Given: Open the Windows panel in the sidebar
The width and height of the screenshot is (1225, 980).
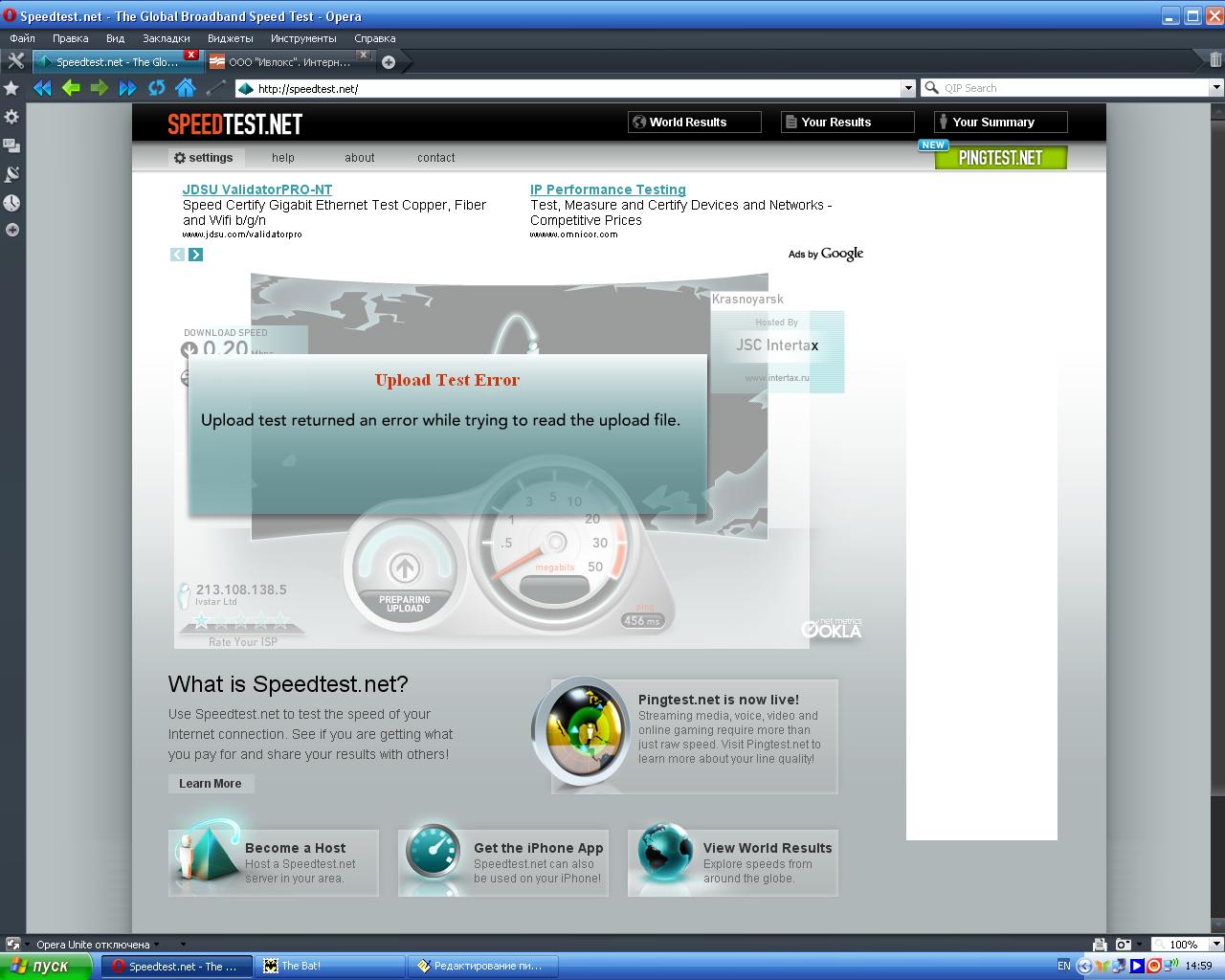Looking at the screenshot, I should 11,145.
